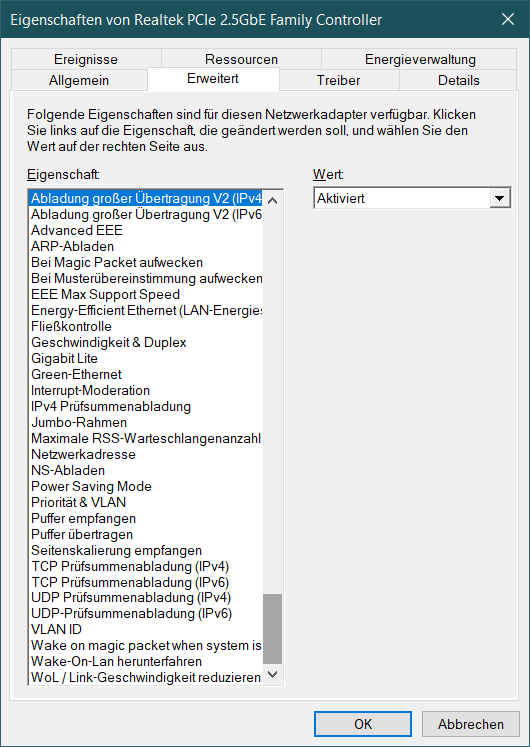Viewport: 530px width, 747px height.
Task: Open the Allgemein tab
Action: click(x=79, y=80)
